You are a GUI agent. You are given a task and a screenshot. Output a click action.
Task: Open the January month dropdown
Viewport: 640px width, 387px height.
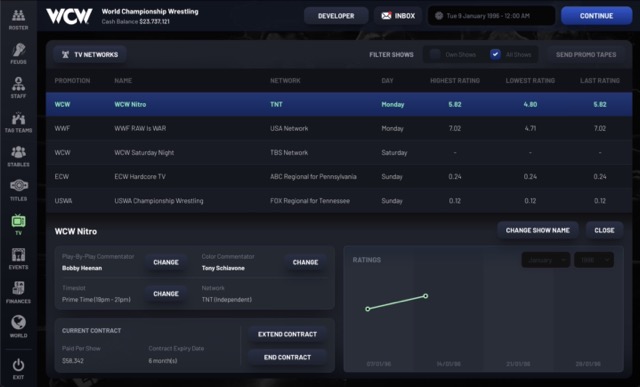click(x=546, y=260)
